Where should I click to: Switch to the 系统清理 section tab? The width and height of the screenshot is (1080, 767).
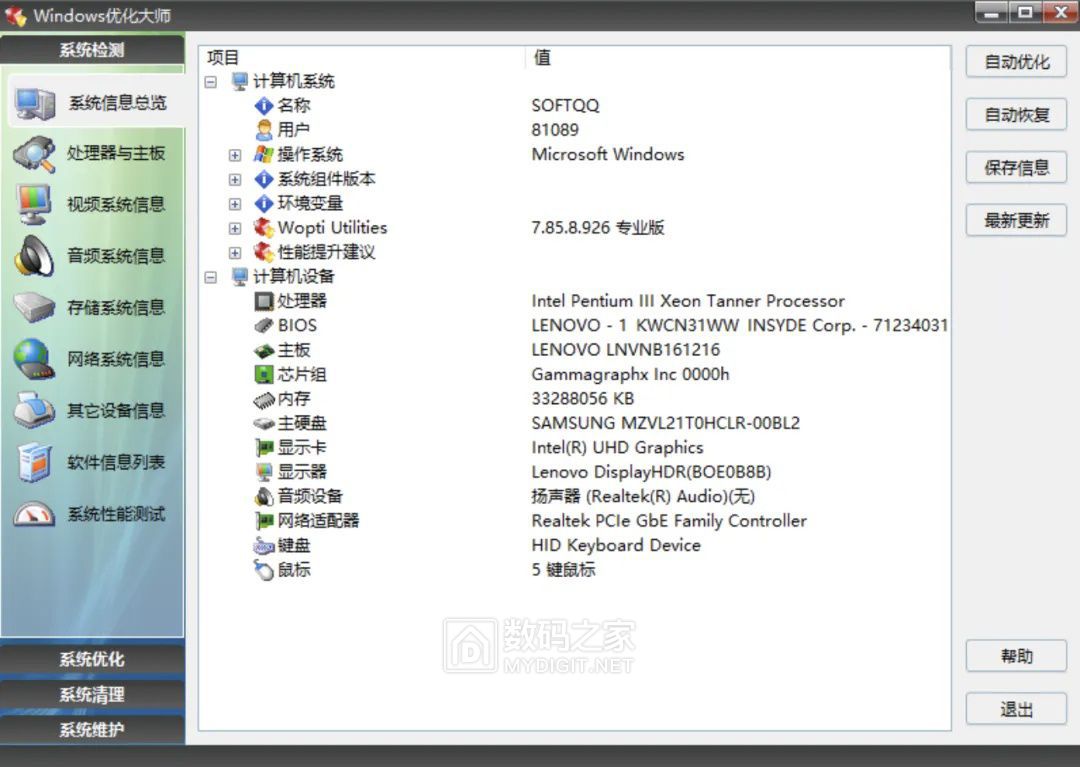click(92, 695)
